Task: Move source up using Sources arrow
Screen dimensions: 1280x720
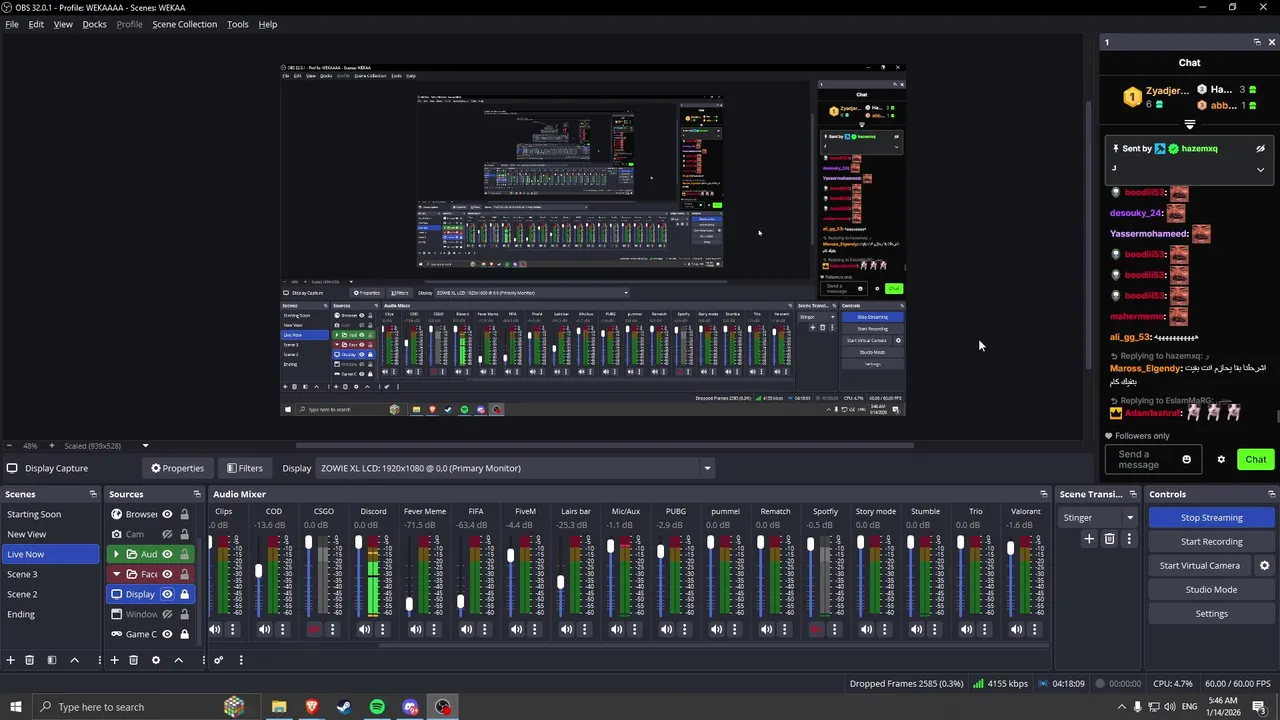Action: pyautogui.click(x=178, y=660)
